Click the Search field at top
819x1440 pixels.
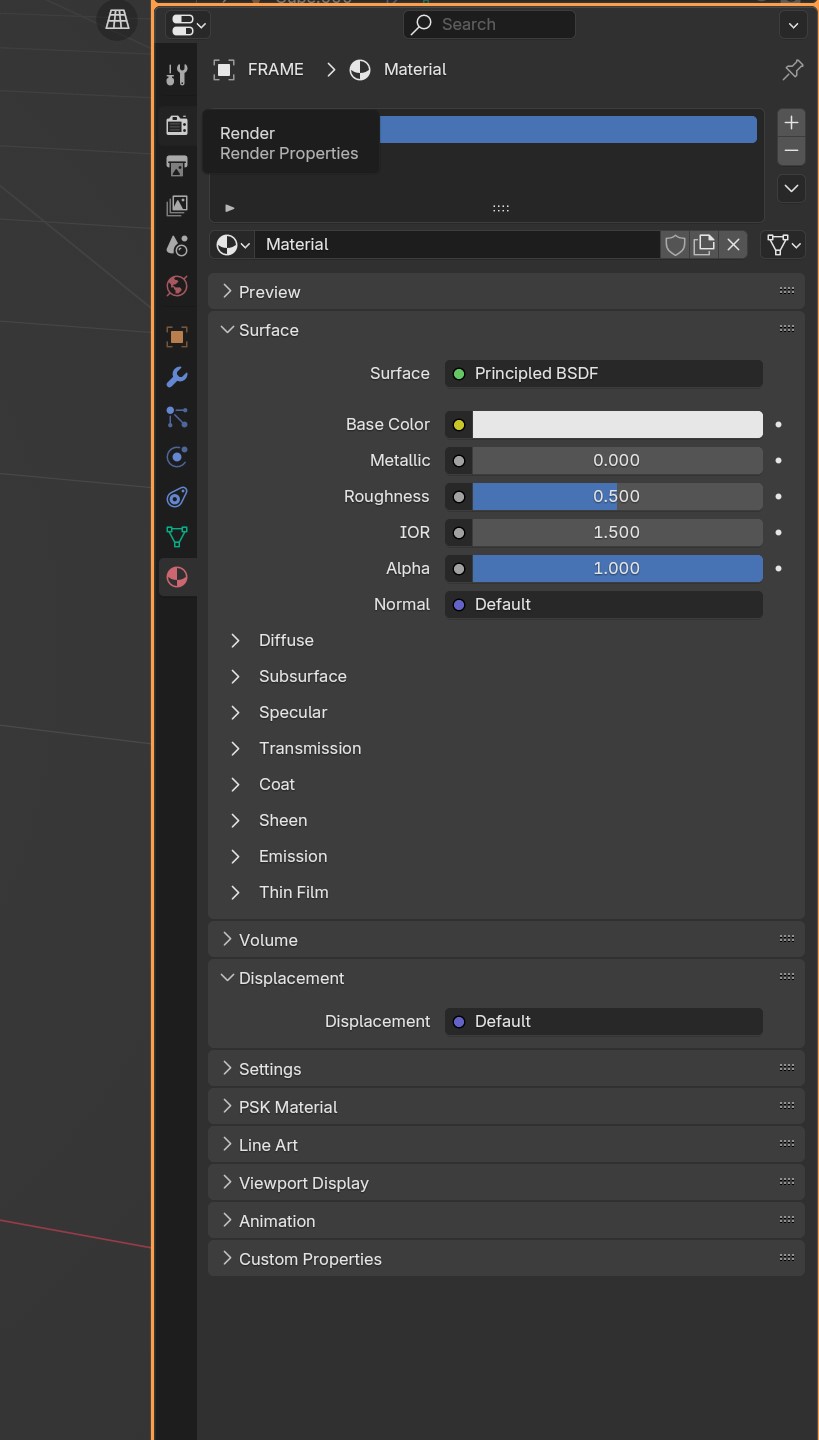coord(489,24)
